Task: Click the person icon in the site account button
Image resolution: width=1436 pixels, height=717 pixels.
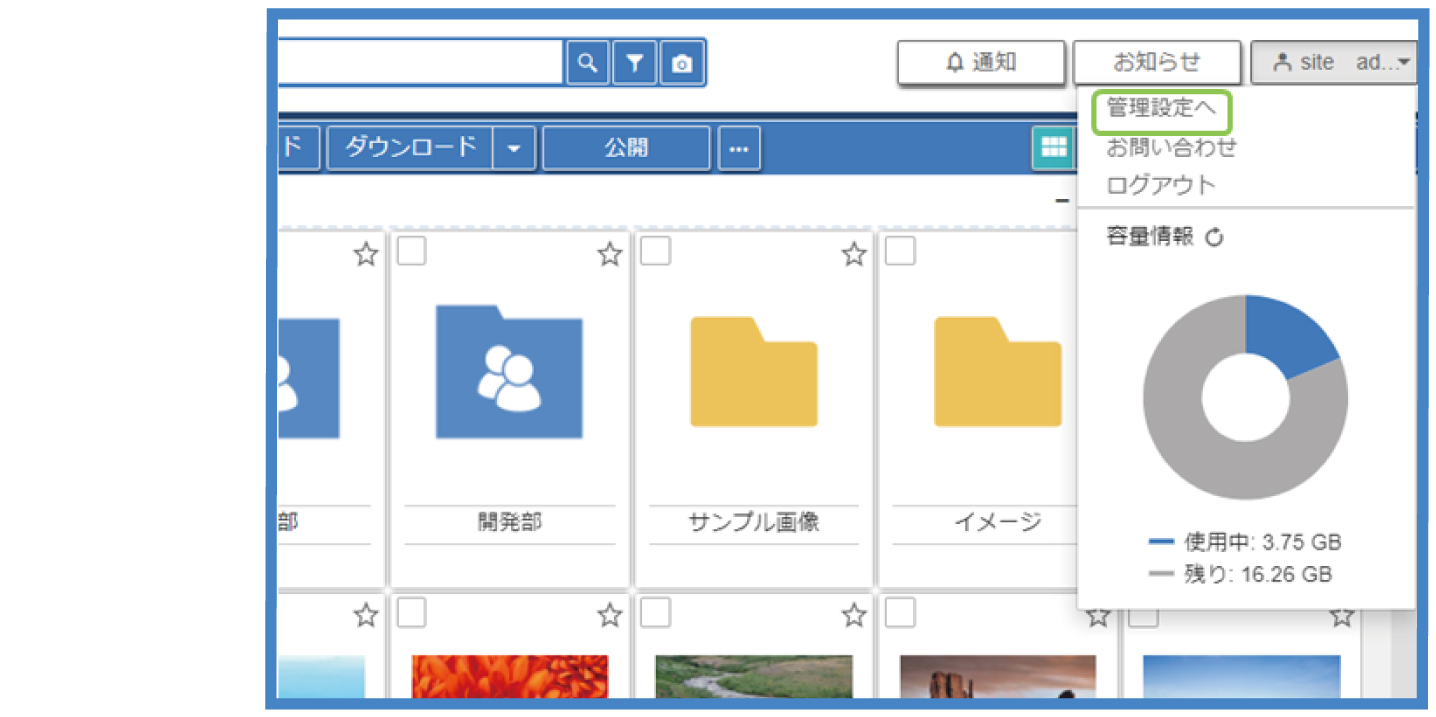Action: (x=1281, y=61)
